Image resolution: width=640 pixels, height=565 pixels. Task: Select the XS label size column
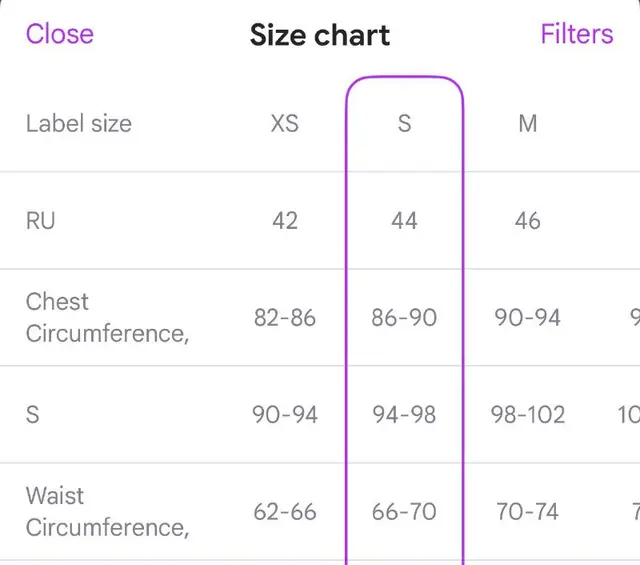pyautogui.click(x=284, y=123)
